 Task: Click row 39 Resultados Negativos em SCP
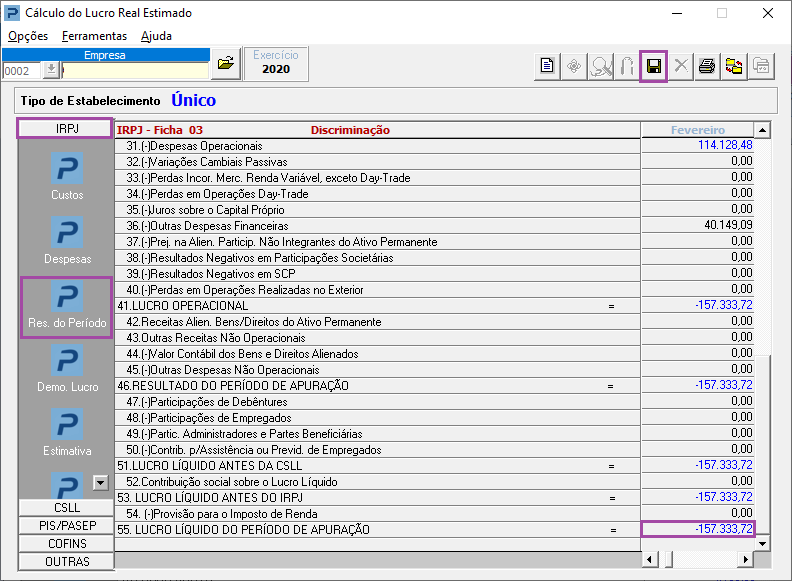(377, 274)
